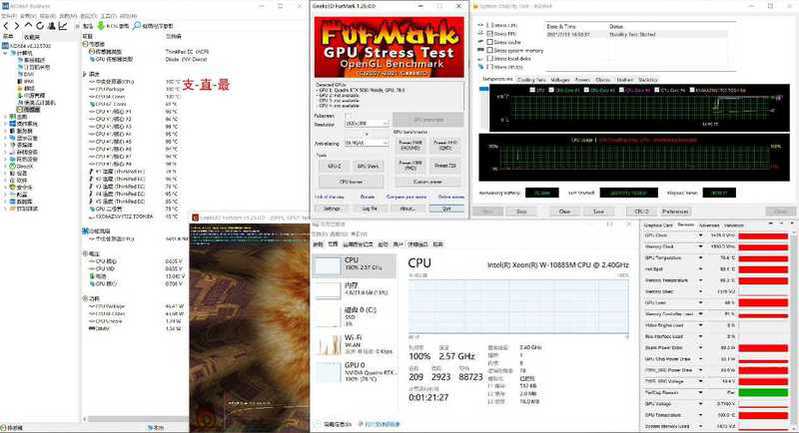Screen dimensions: 799x433
Task: Uncheck the Stress FPU checkbox
Action: click(x=490, y=34)
